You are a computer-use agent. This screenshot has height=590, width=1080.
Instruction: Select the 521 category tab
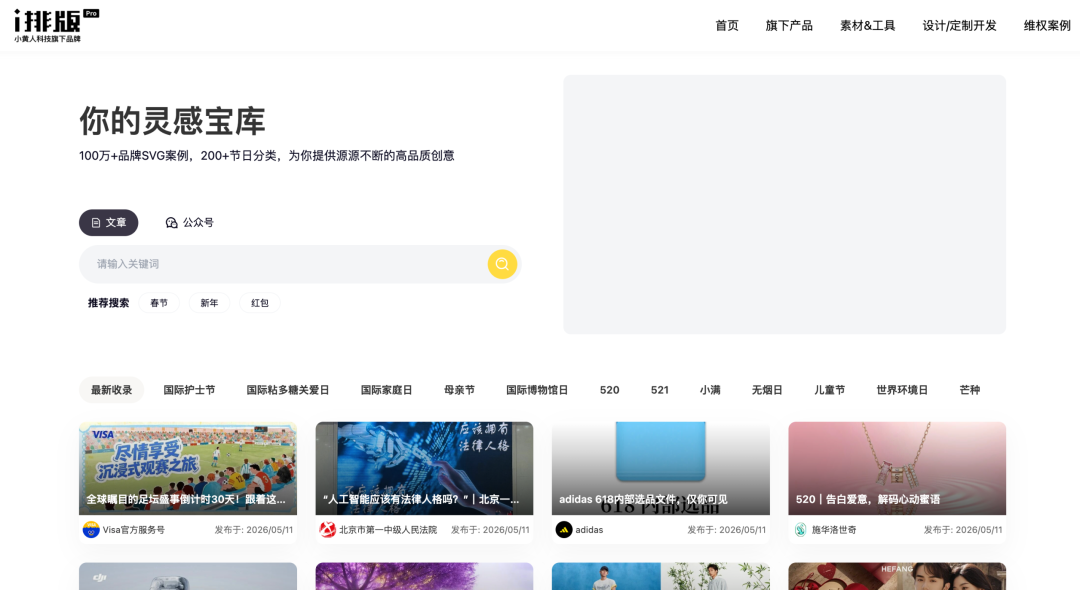point(660,390)
